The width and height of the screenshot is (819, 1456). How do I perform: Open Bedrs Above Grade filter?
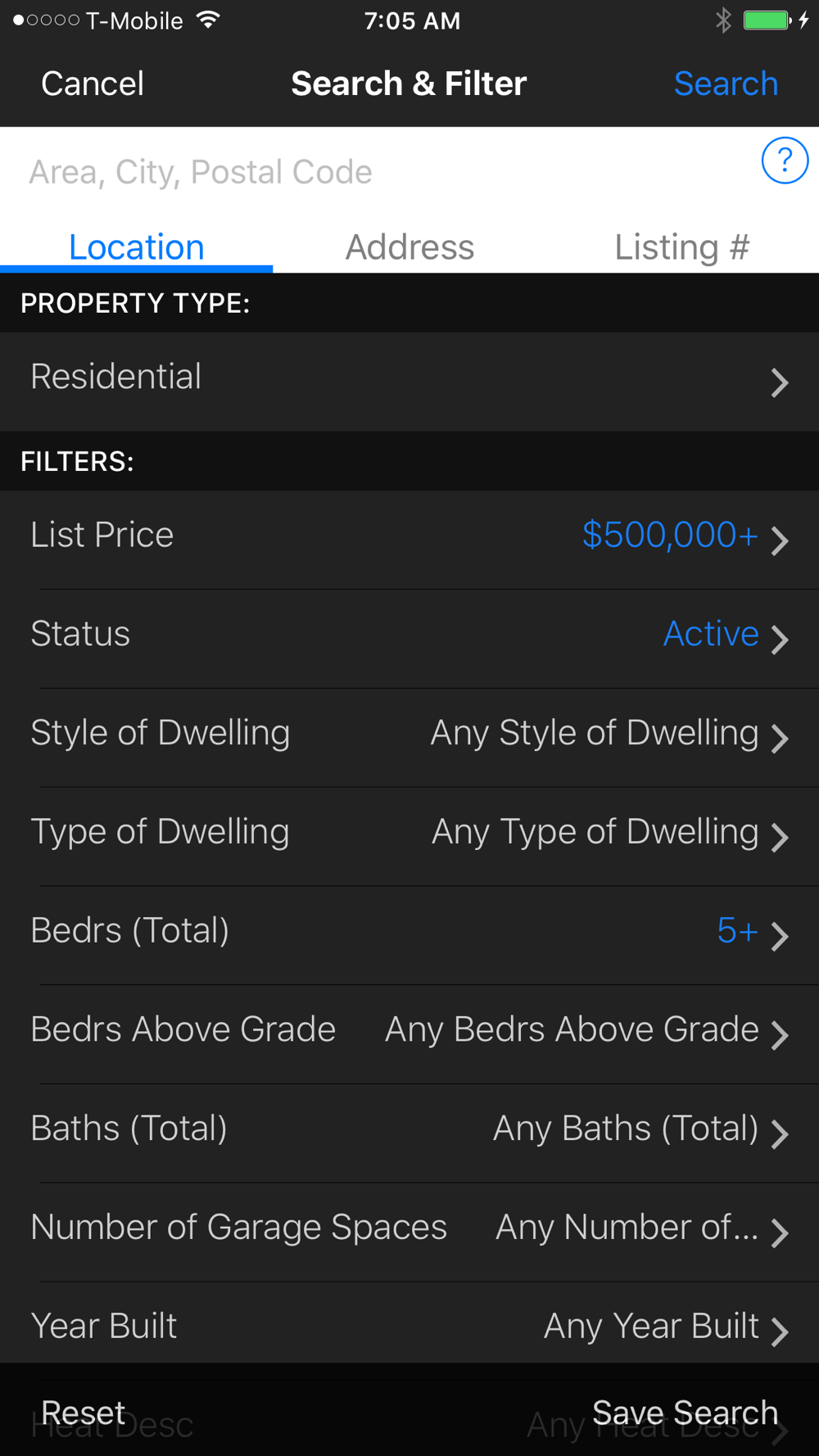[409, 1032]
